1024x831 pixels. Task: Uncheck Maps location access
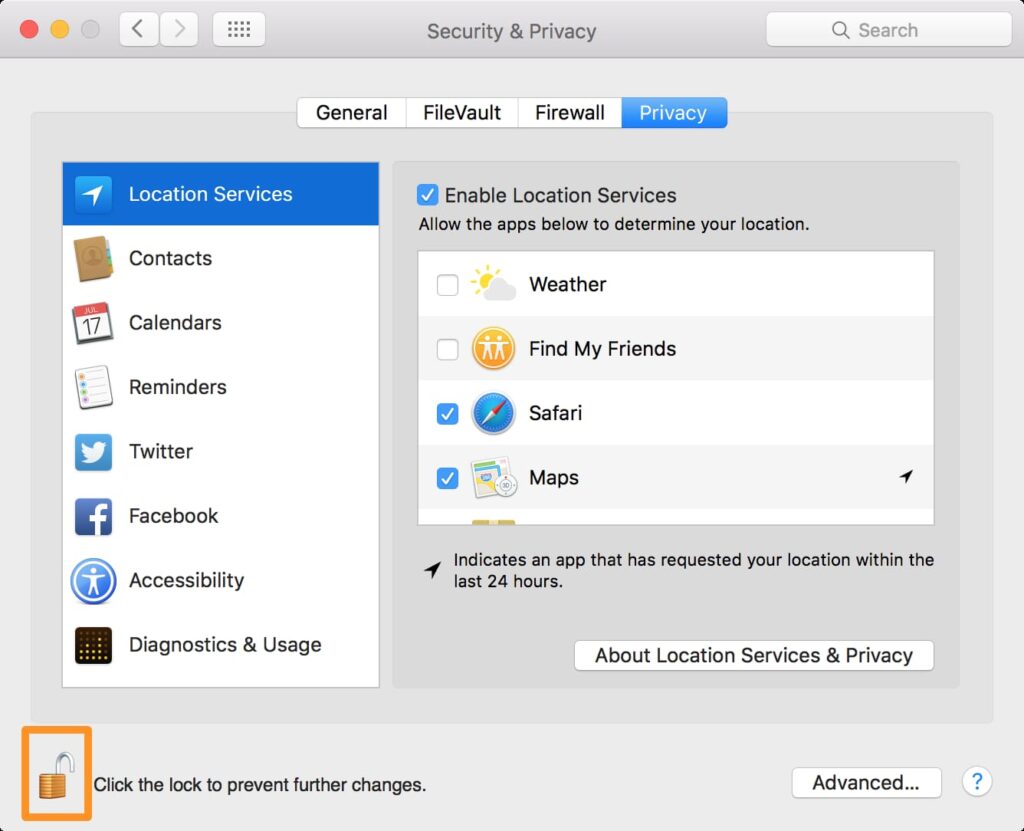pyautogui.click(x=447, y=478)
